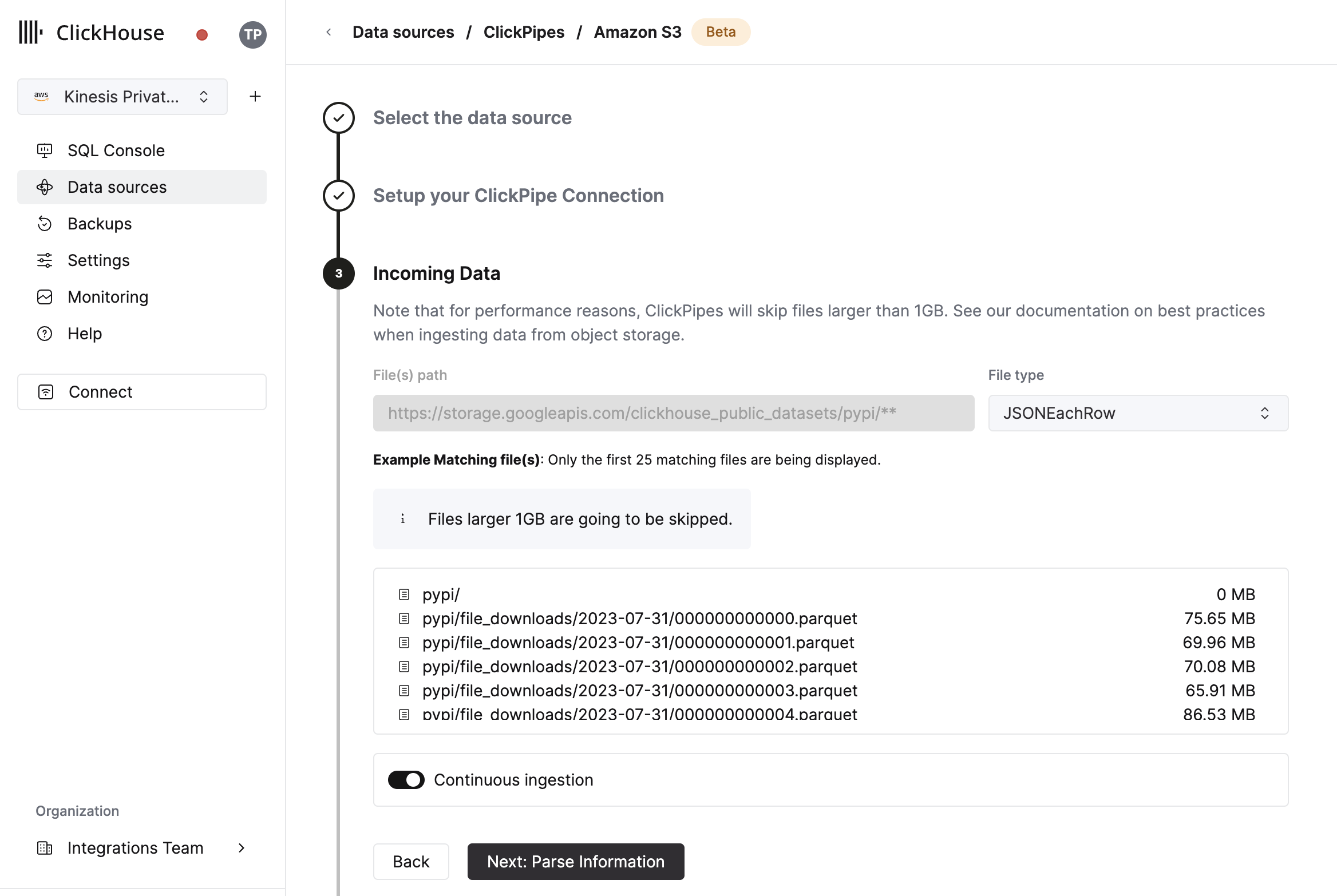Click the ClickPipes breadcrumb link
The width and height of the screenshot is (1337, 896).
click(524, 32)
